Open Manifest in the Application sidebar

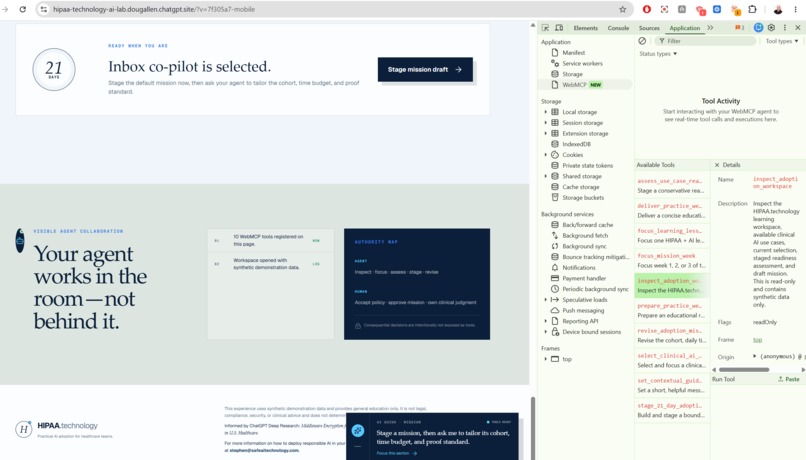573,52
